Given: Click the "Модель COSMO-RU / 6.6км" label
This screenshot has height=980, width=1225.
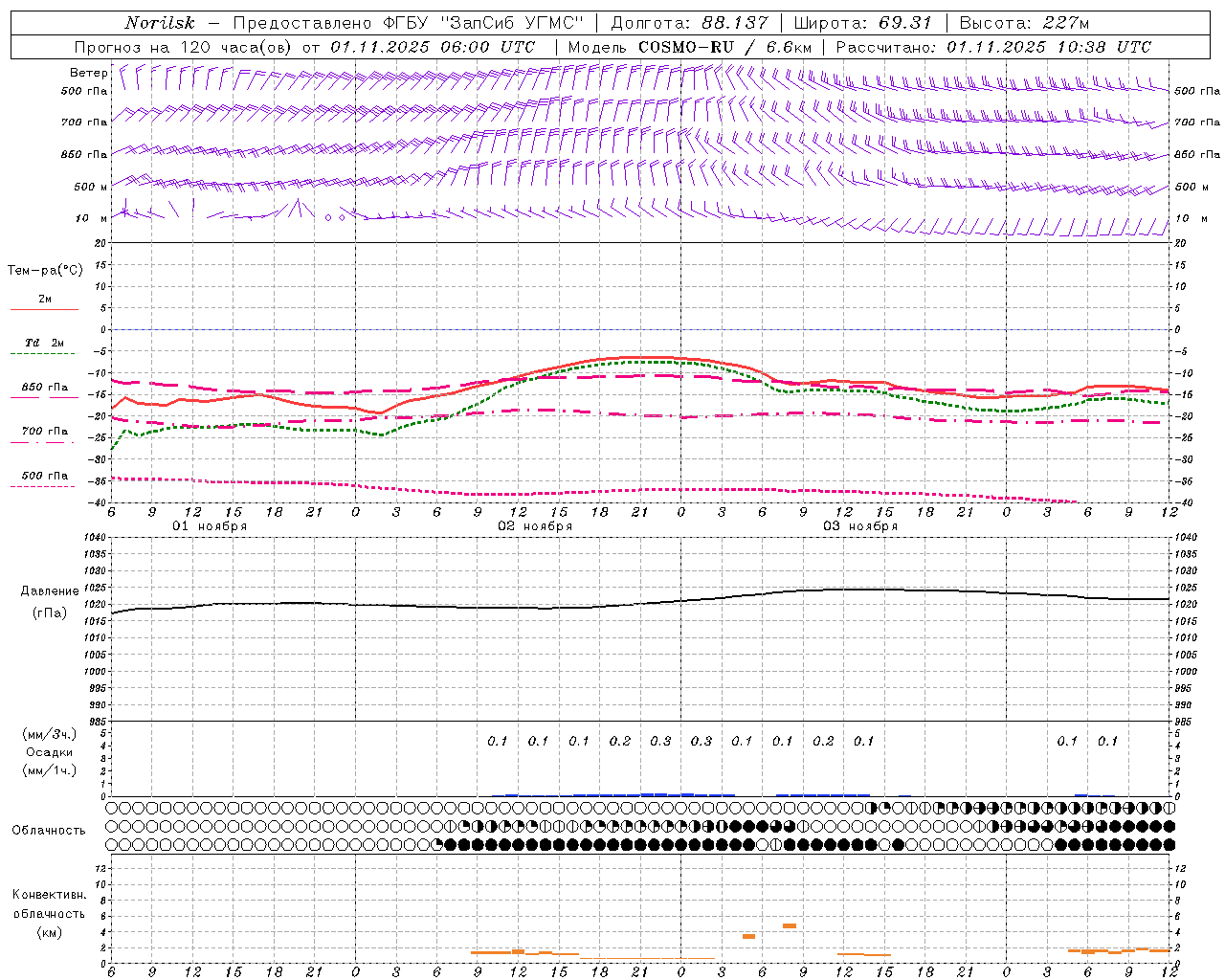Looking at the screenshot, I should coord(690,47).
